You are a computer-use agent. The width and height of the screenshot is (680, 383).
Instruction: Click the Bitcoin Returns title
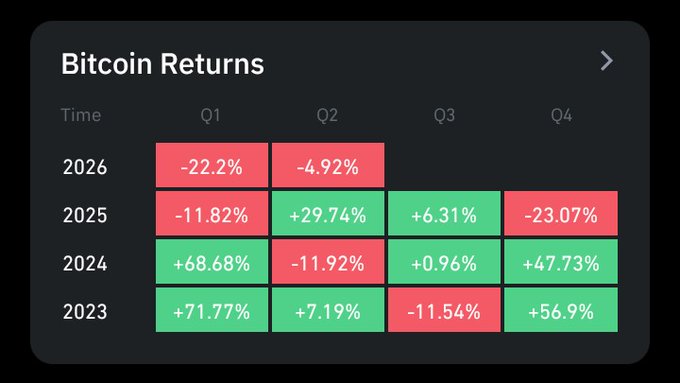(x=163, y=64)
